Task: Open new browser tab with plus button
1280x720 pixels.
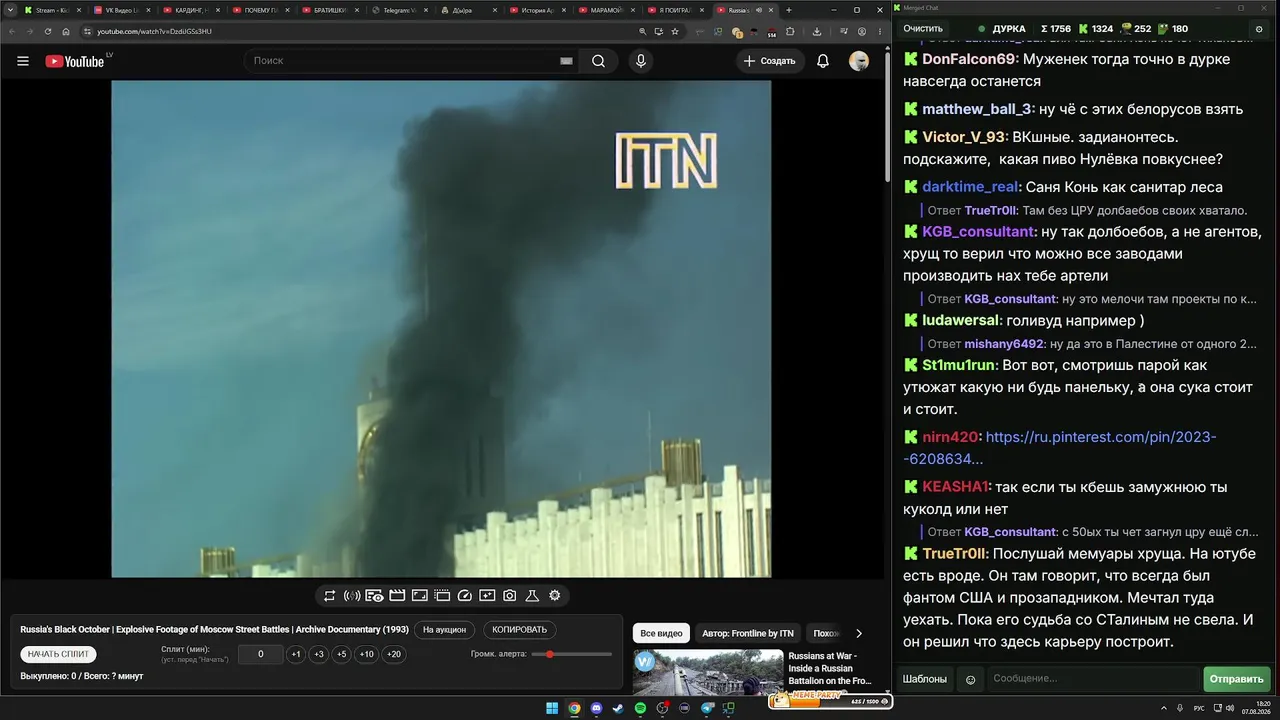Action: click(789, 10)
